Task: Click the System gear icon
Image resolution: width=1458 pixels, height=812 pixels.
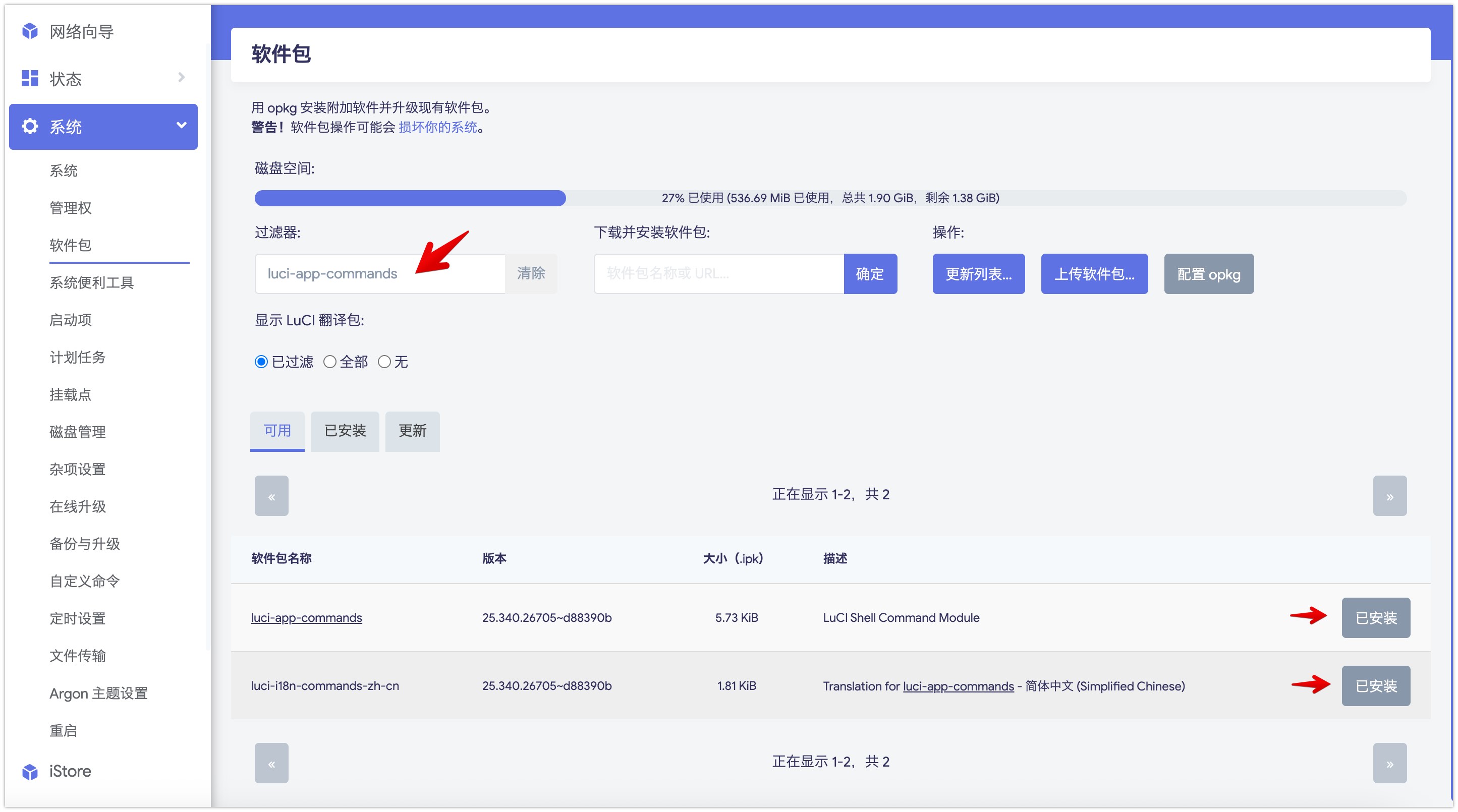Action: tap(30, 126)
